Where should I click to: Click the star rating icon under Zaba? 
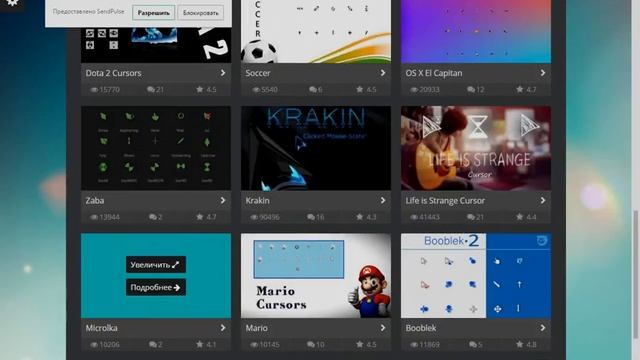200,217
